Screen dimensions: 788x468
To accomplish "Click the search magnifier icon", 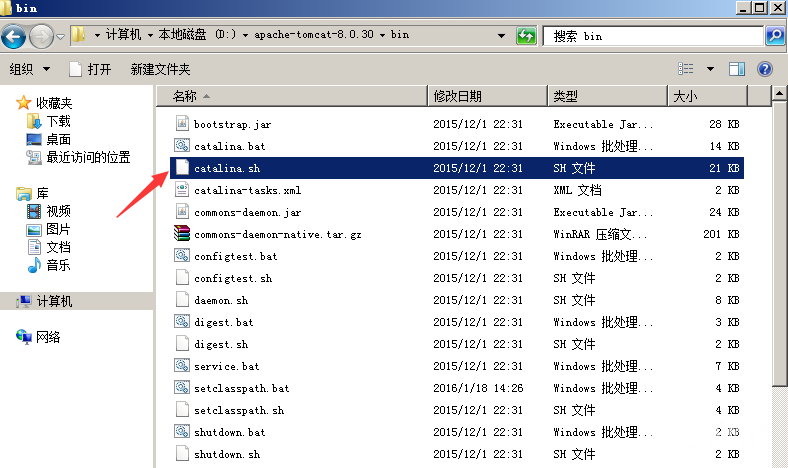I will [774, 36].
